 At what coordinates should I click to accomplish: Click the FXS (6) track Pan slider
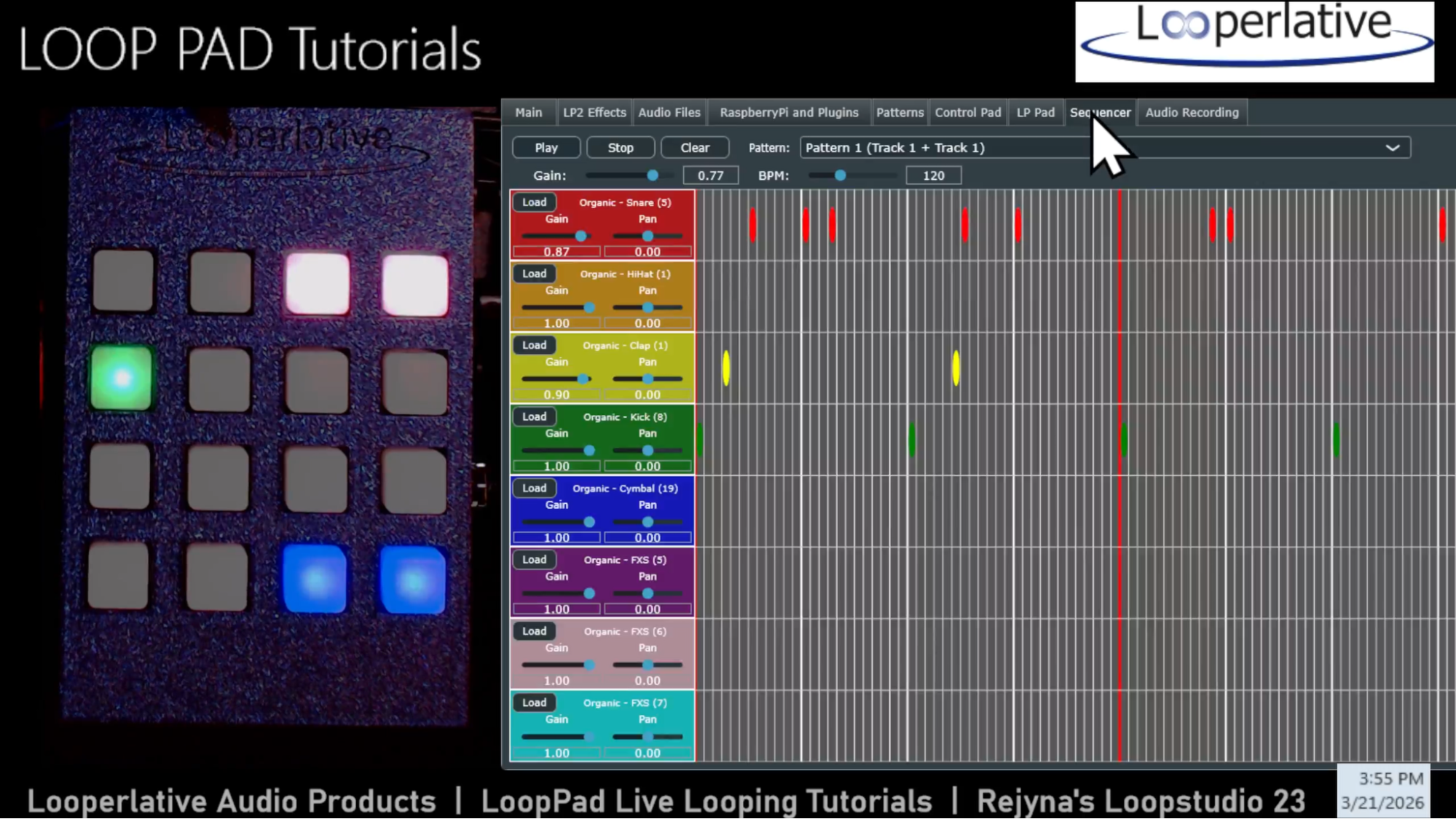(648, 665)
